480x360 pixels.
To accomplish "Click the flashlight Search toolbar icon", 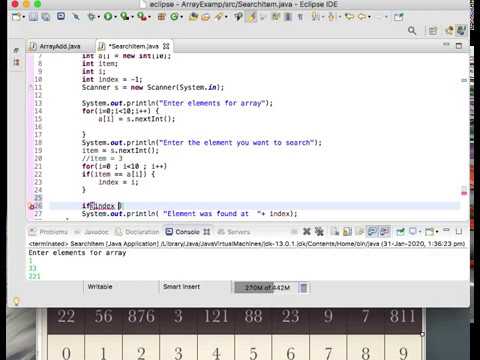I will pos(219,16).
